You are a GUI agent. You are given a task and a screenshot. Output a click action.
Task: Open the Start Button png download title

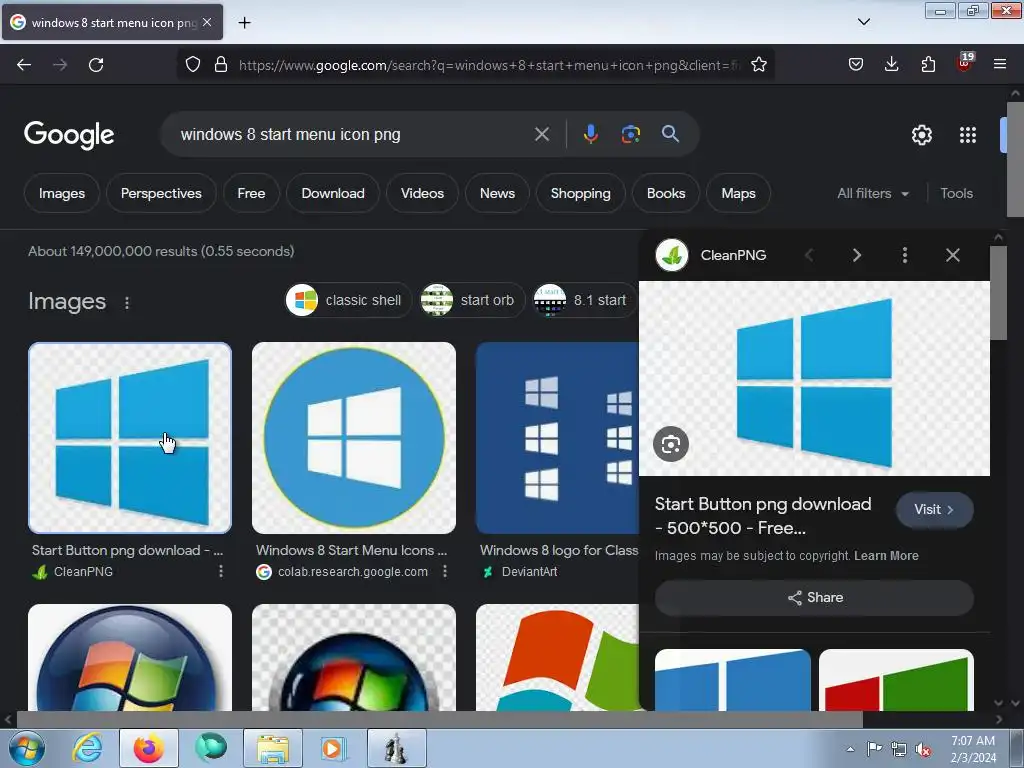click(127, 551)
